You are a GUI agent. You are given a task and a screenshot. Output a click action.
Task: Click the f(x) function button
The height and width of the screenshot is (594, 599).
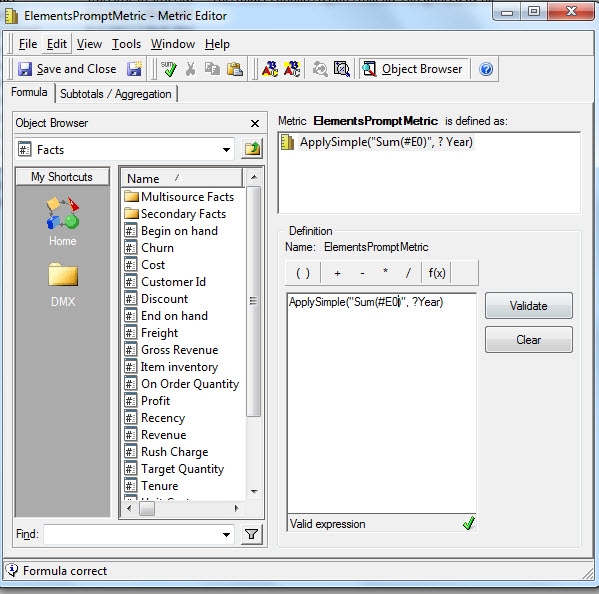coord(437,273)
